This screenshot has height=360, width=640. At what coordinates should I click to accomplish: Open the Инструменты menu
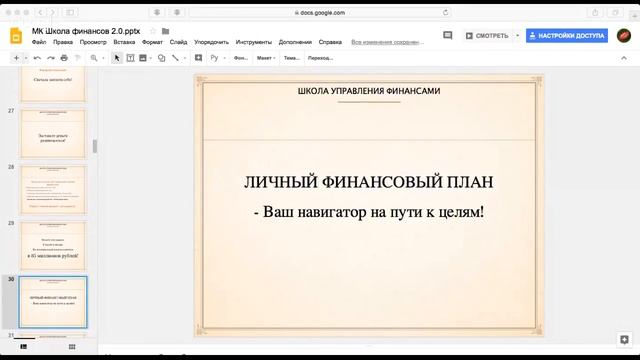(x=253, y=42)
